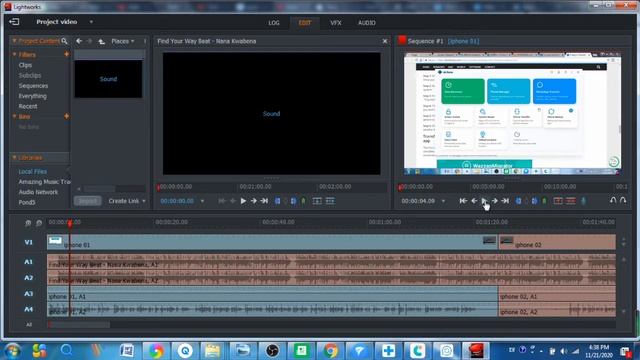Exit project via the top-left back arrow icon
This screenshot has height=360, width=640.
pos(14,22)
